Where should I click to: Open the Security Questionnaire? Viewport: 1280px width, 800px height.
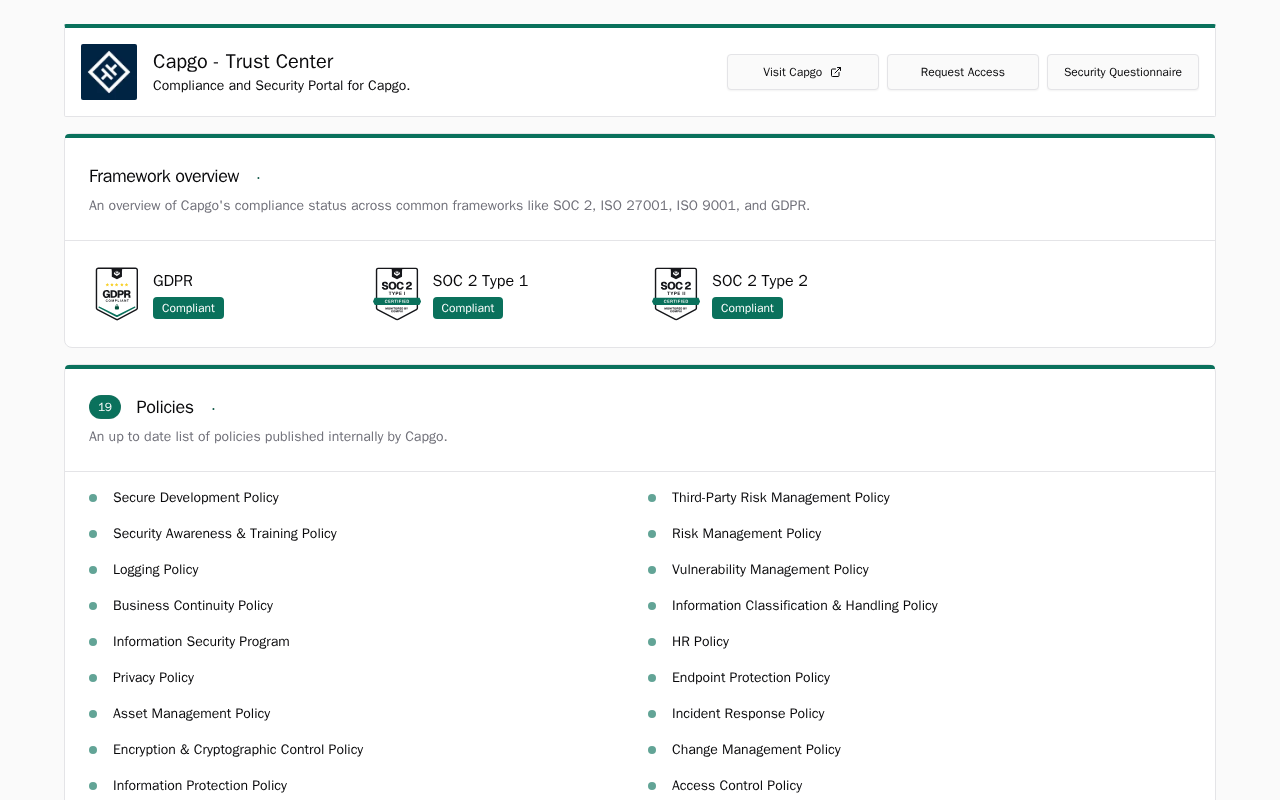(1123, 72)
